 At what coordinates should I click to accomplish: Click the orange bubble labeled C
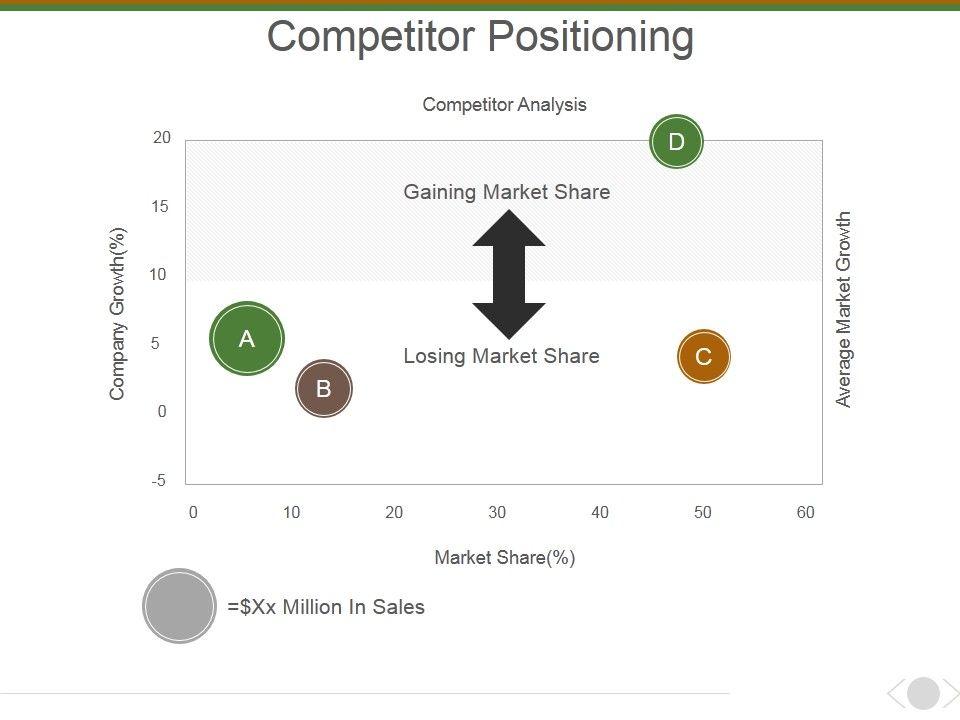coord(704,356)
